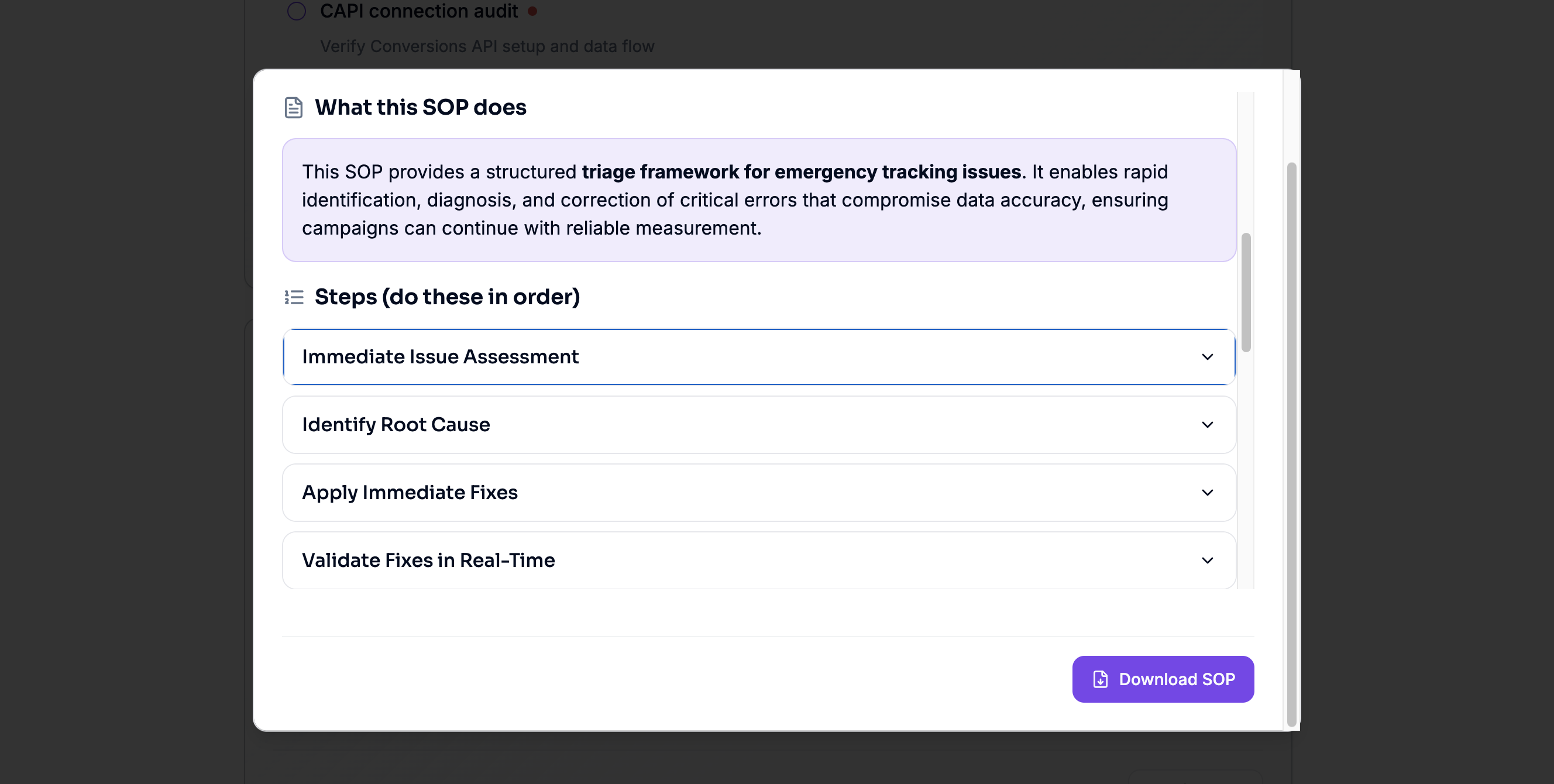Expand Validate Fixes in Real-Time chevron
Viewport: 1554px width, 784px height.
point(1207,561)
